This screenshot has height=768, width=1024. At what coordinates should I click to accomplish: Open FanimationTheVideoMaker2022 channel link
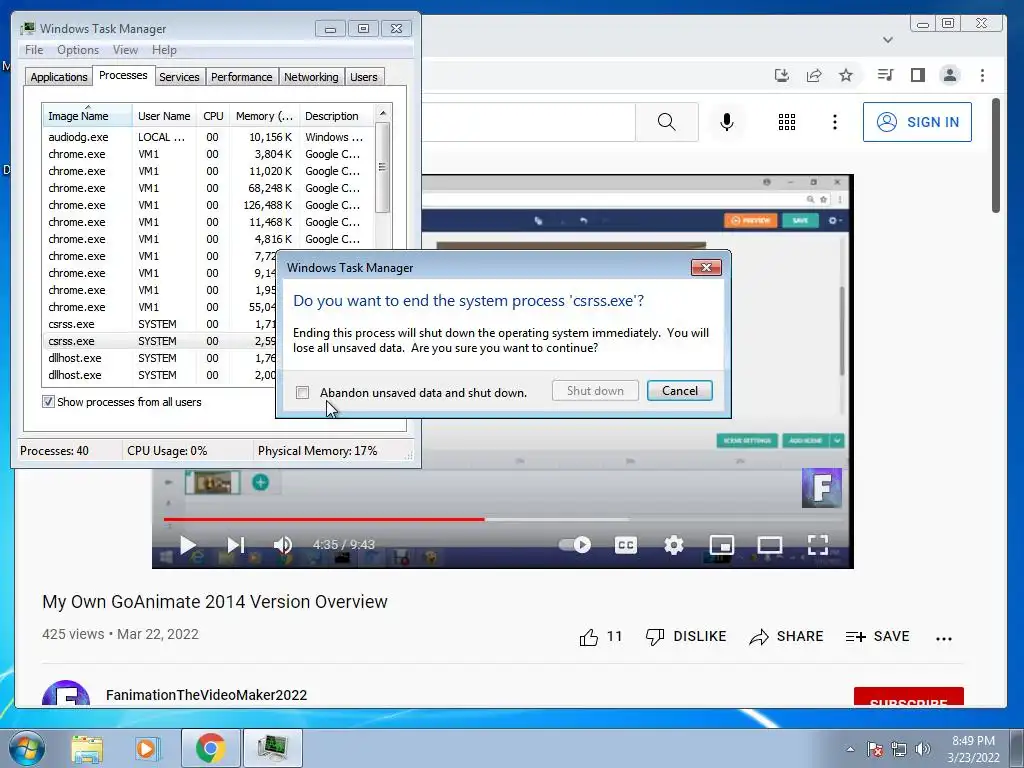(x=206, y=695)
